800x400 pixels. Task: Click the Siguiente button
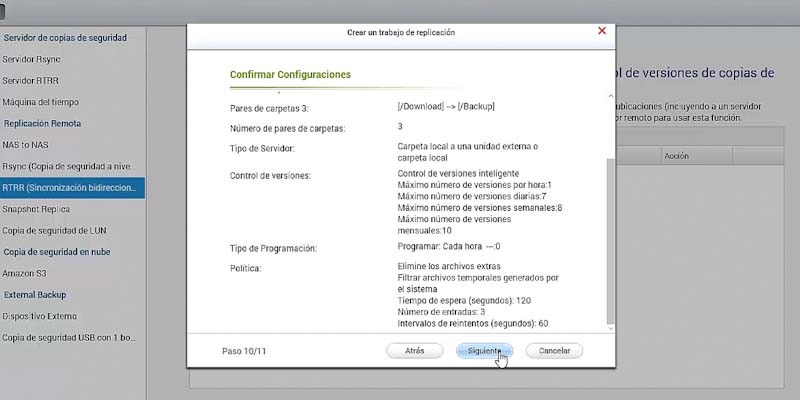(x=484, y=351)
